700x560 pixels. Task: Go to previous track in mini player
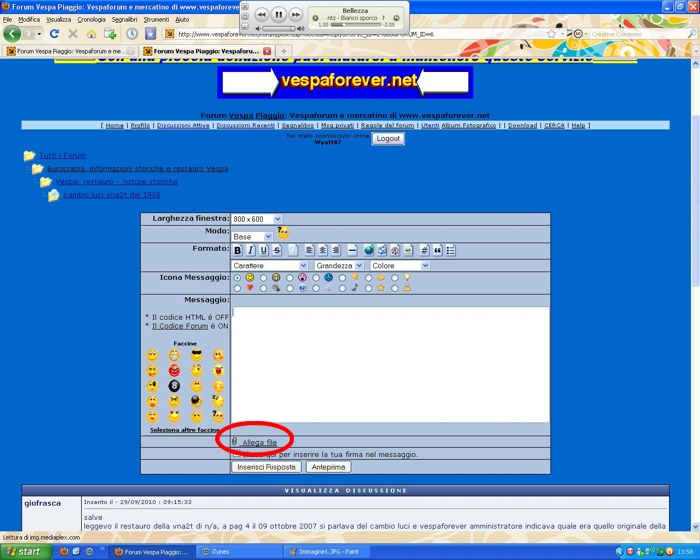click(262, 15)
